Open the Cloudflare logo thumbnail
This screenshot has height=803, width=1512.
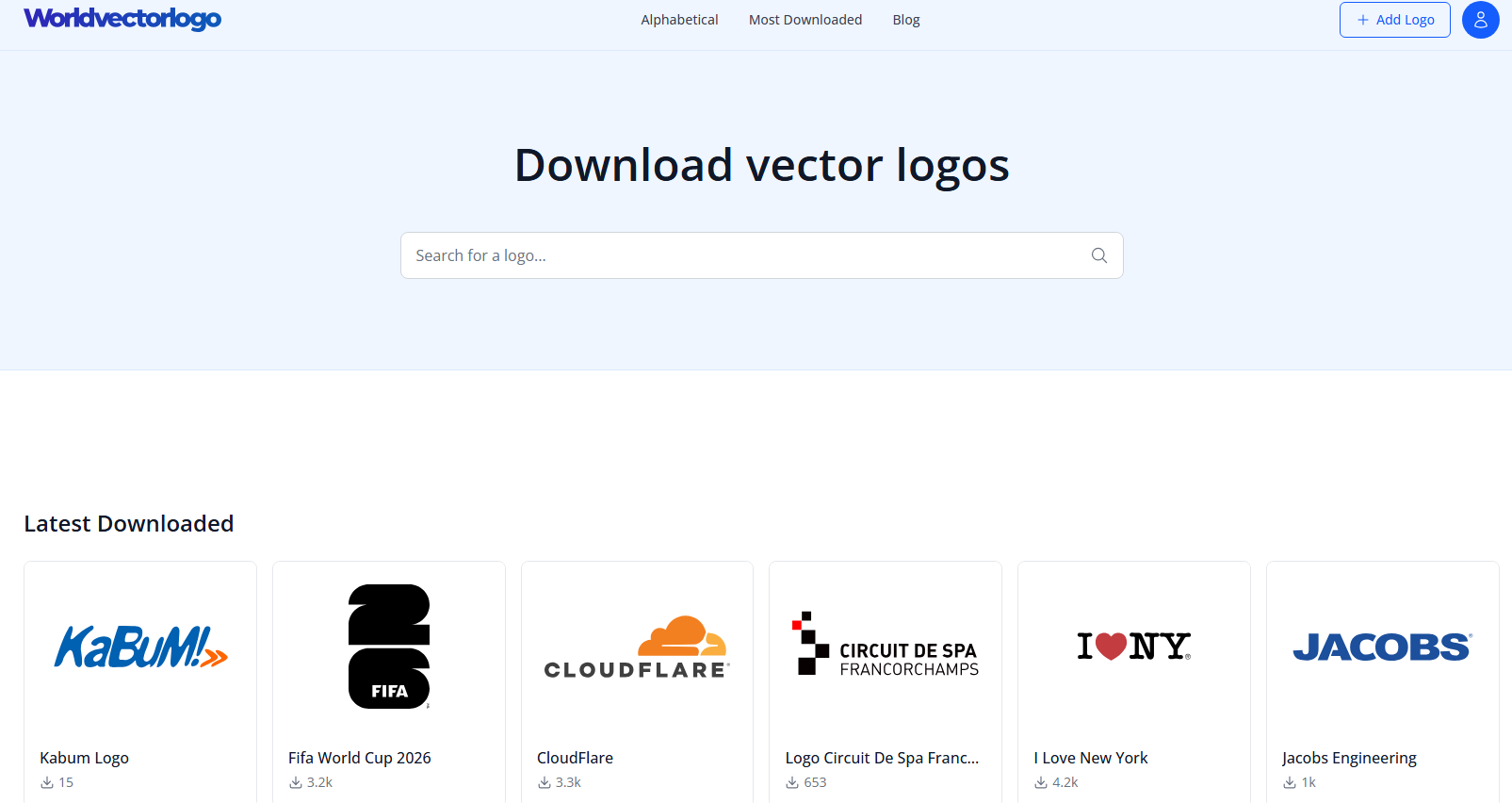637,647
